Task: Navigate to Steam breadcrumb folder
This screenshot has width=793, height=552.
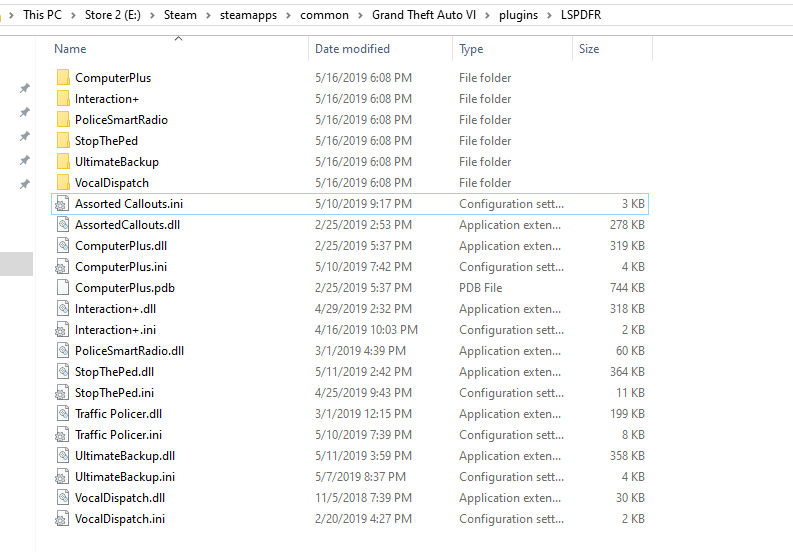Action: 180,15
